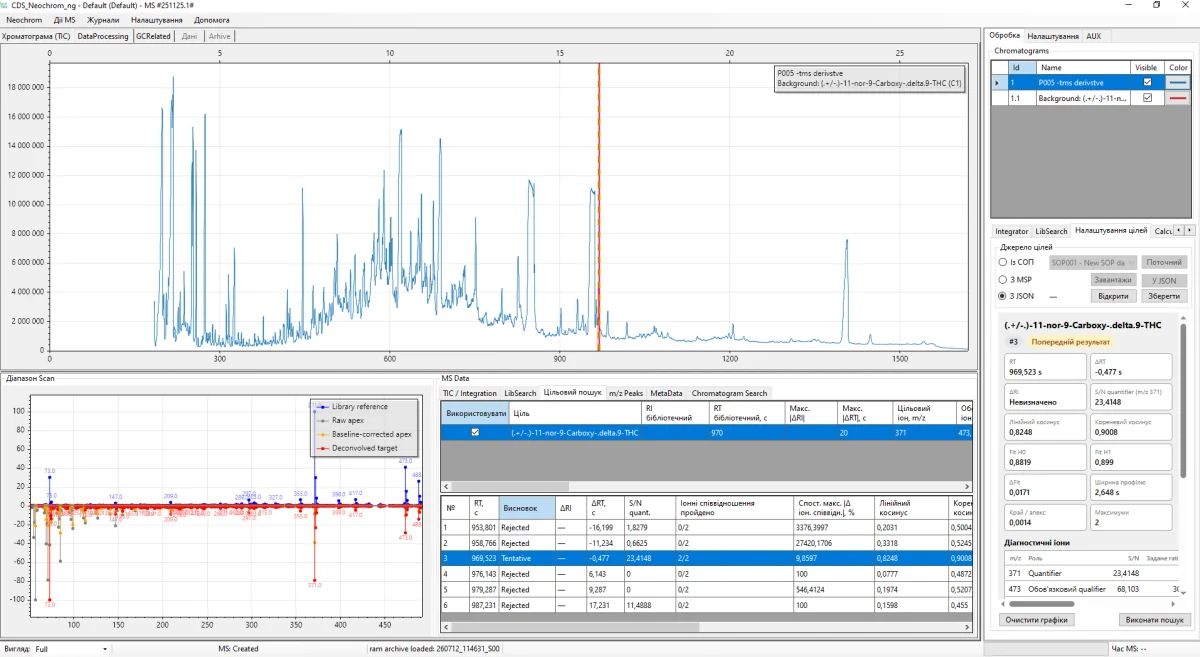Image resolution: width=1200 pixels, height=657 pixels.
Task: Click the orange retention time marker on chromatogram
Action: coord(598,207)
